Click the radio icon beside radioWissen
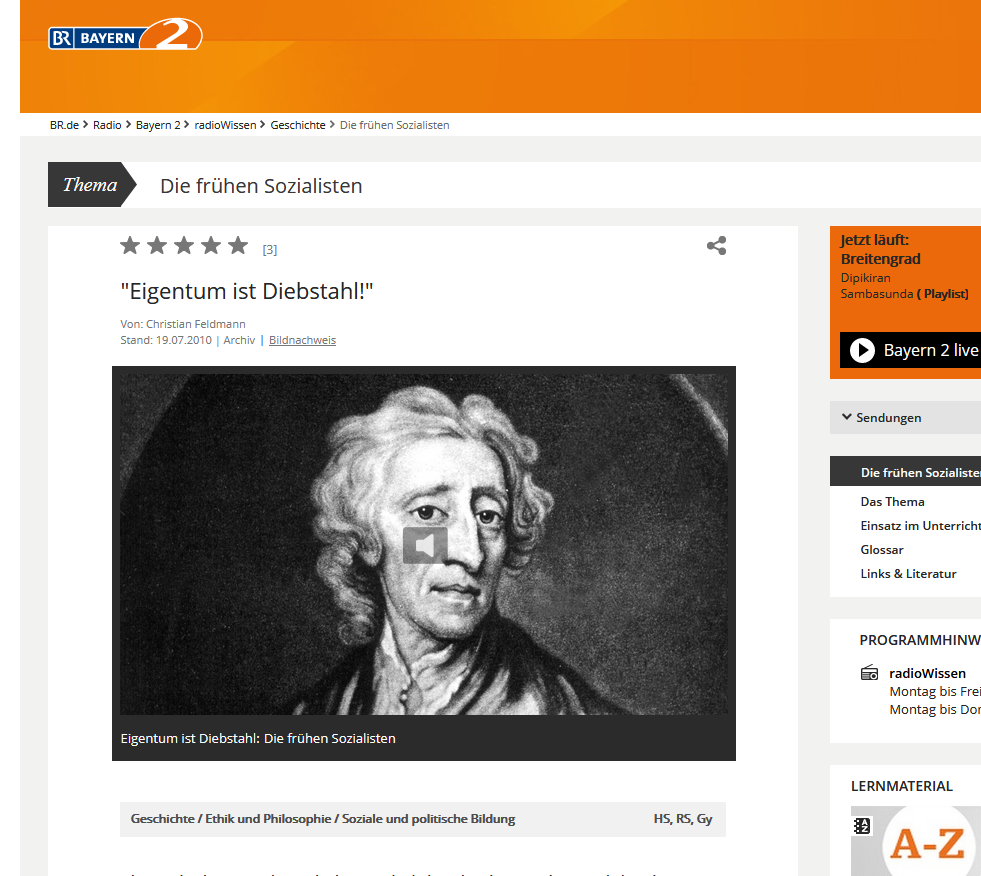 [870, 673]
